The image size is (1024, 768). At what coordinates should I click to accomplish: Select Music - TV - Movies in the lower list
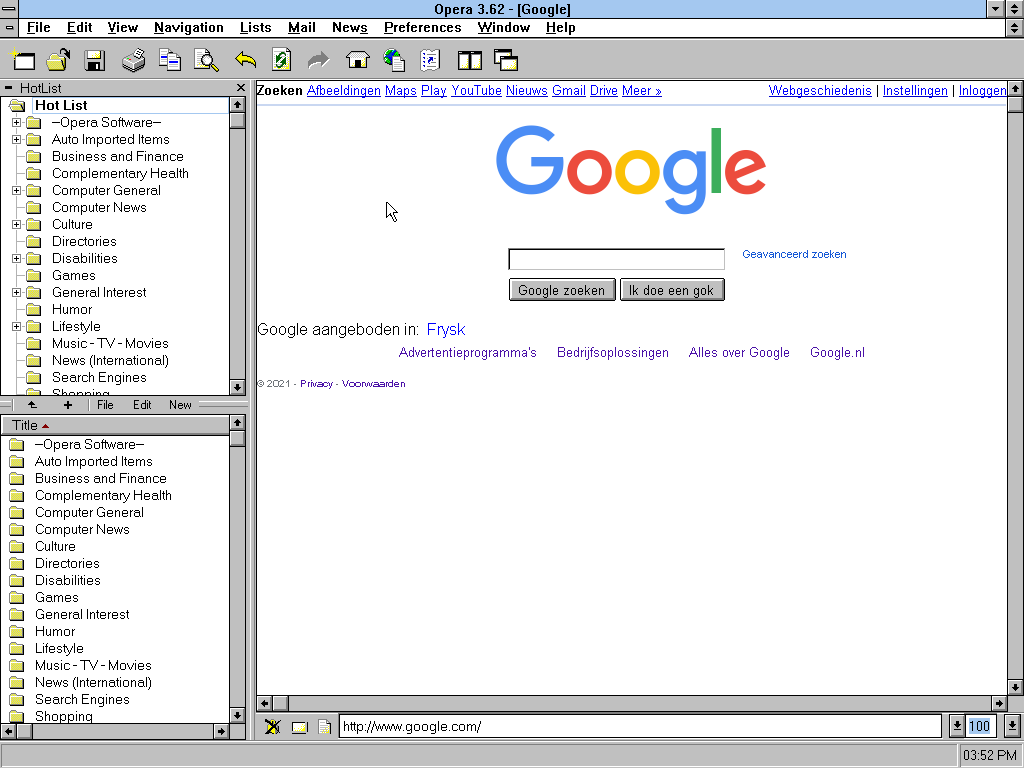point(93,665)
